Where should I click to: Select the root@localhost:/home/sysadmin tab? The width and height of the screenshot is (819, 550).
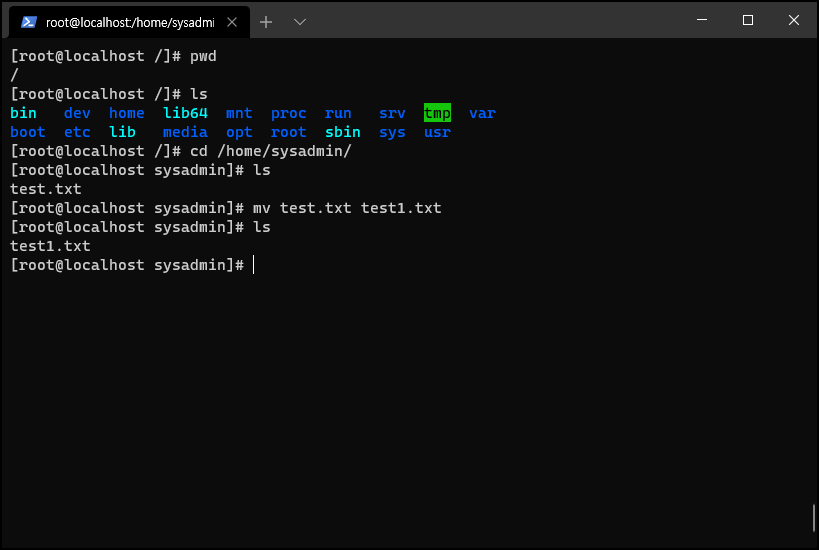coord(130,22)
